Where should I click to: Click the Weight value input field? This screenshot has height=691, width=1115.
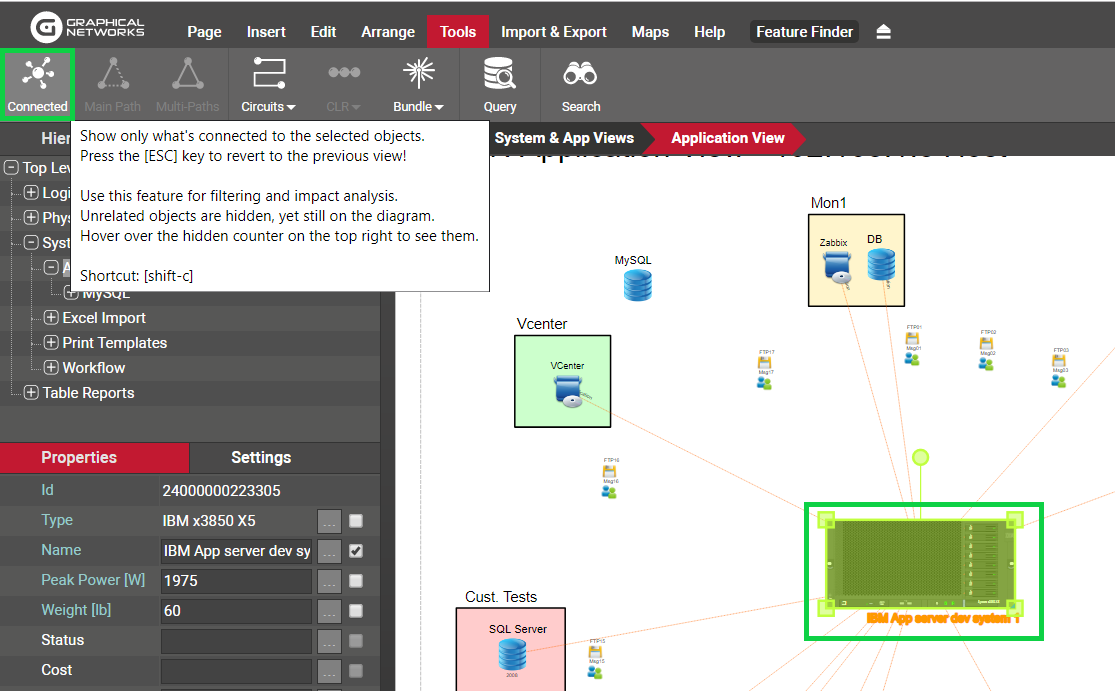[236, 611]
